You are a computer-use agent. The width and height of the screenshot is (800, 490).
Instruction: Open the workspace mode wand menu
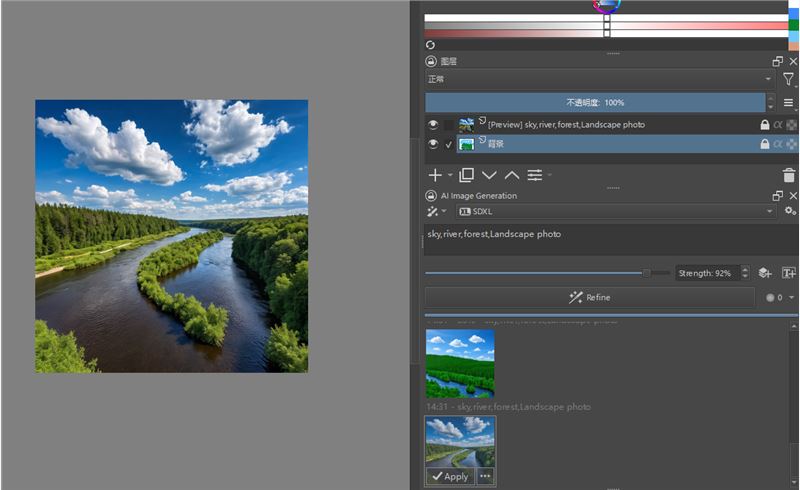(x=436, y=211)
